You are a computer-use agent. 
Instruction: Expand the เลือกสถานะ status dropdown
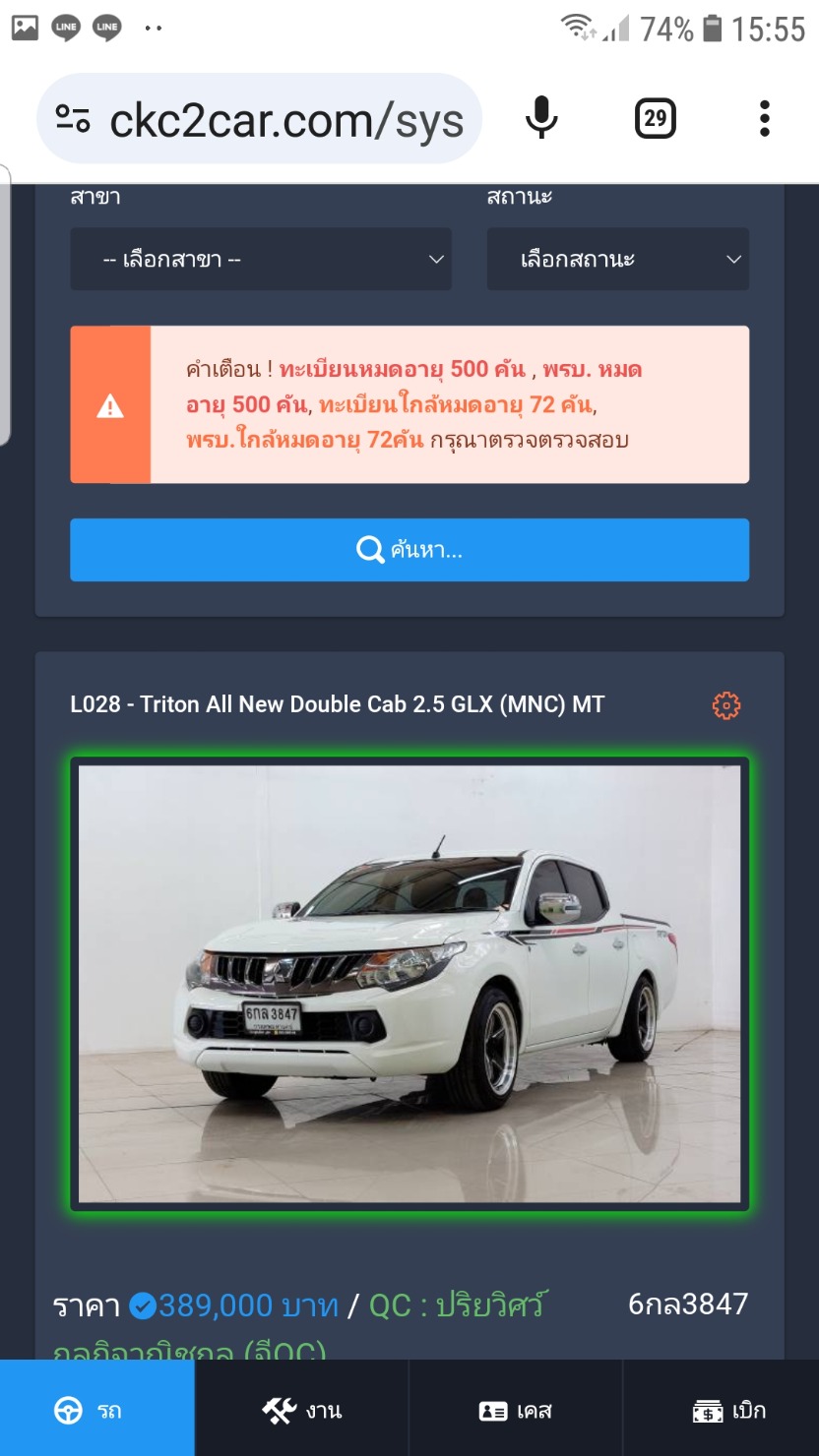coord(618,260)
